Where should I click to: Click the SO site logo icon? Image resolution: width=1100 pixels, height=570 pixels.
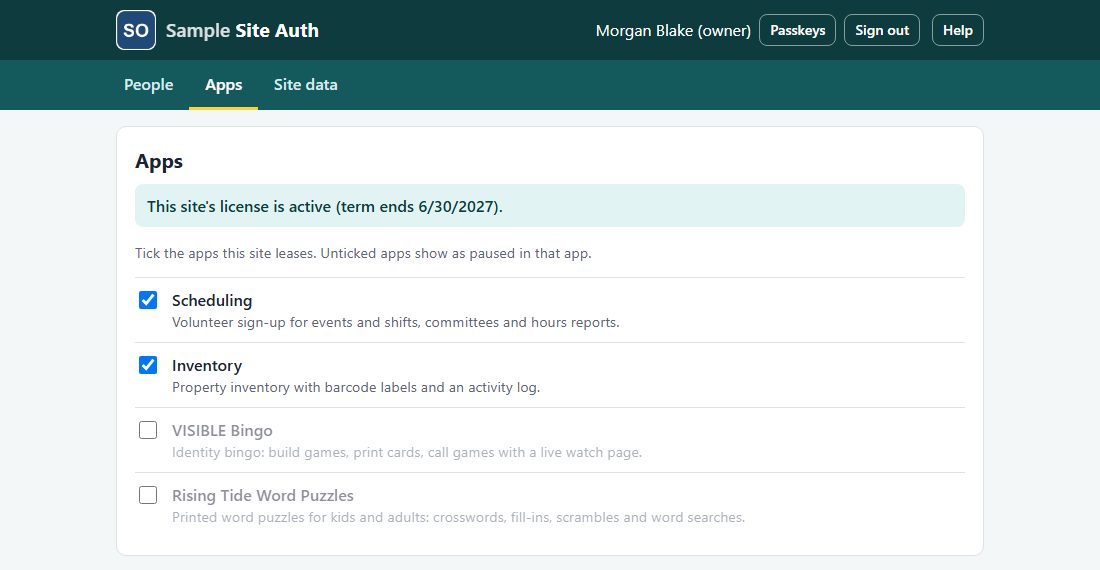pos(136,30)
